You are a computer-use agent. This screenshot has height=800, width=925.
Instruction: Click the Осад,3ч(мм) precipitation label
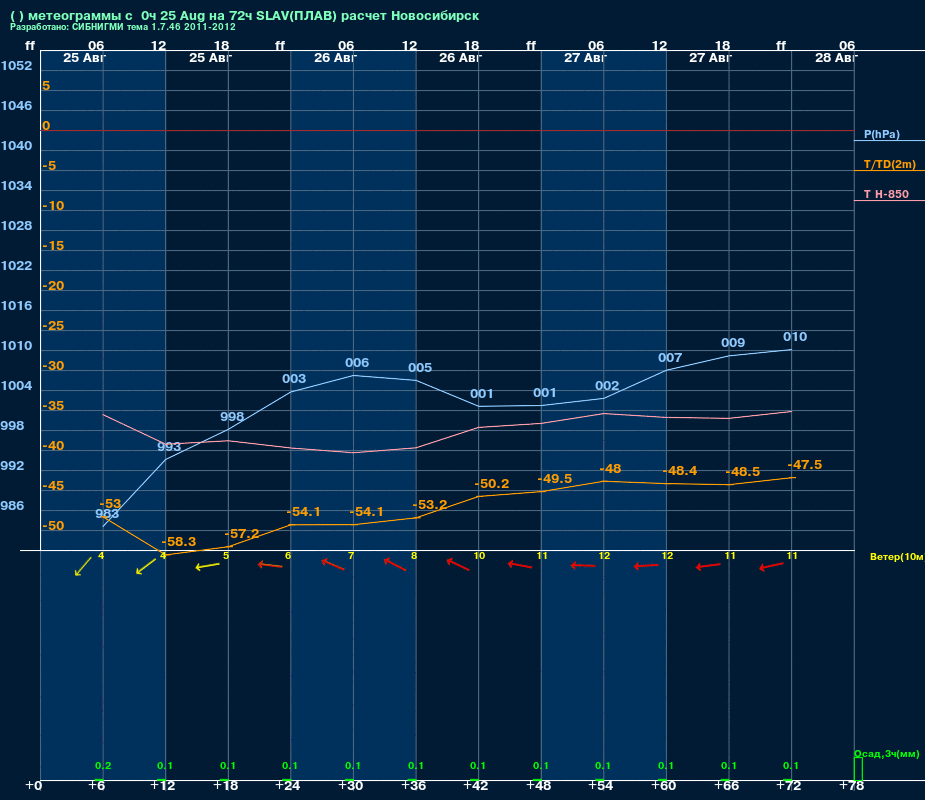tap(887, 753)
